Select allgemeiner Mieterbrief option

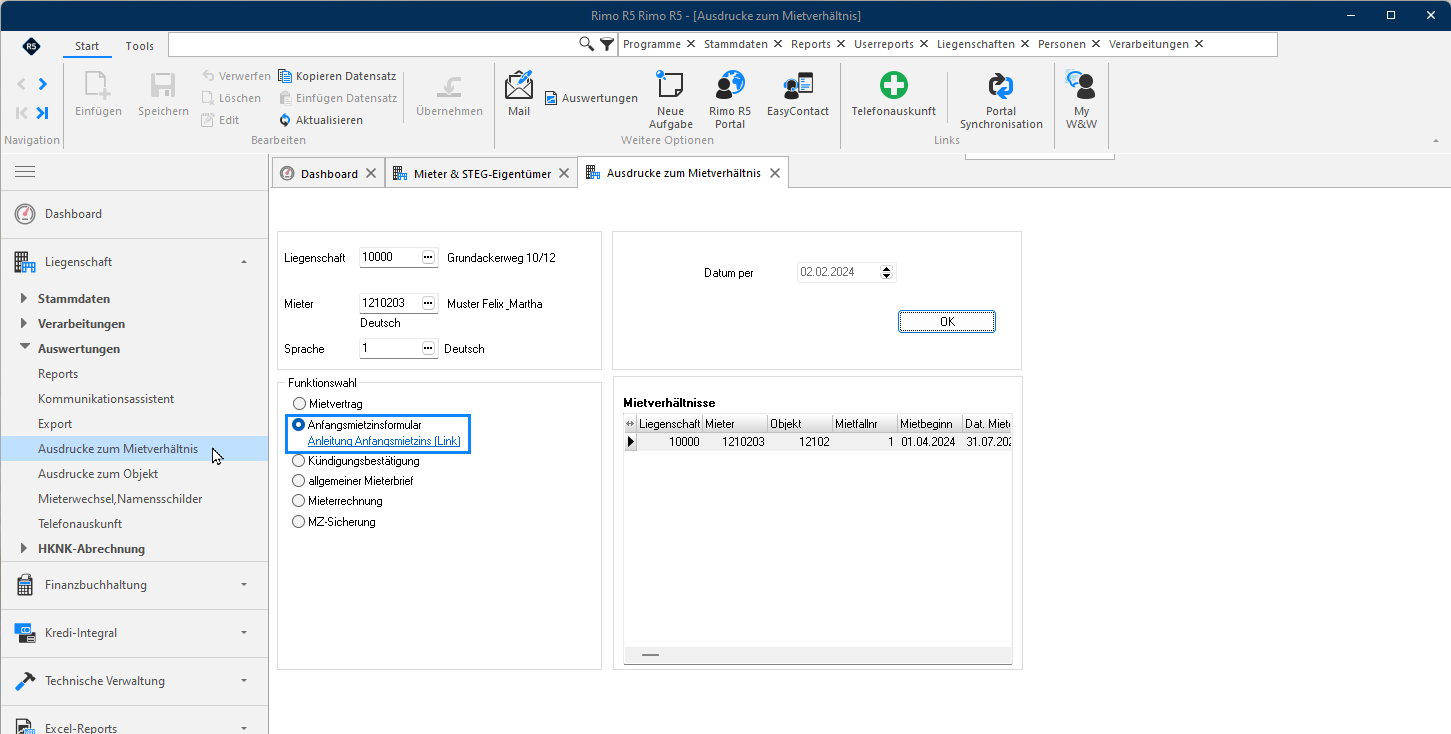[298, 481]
